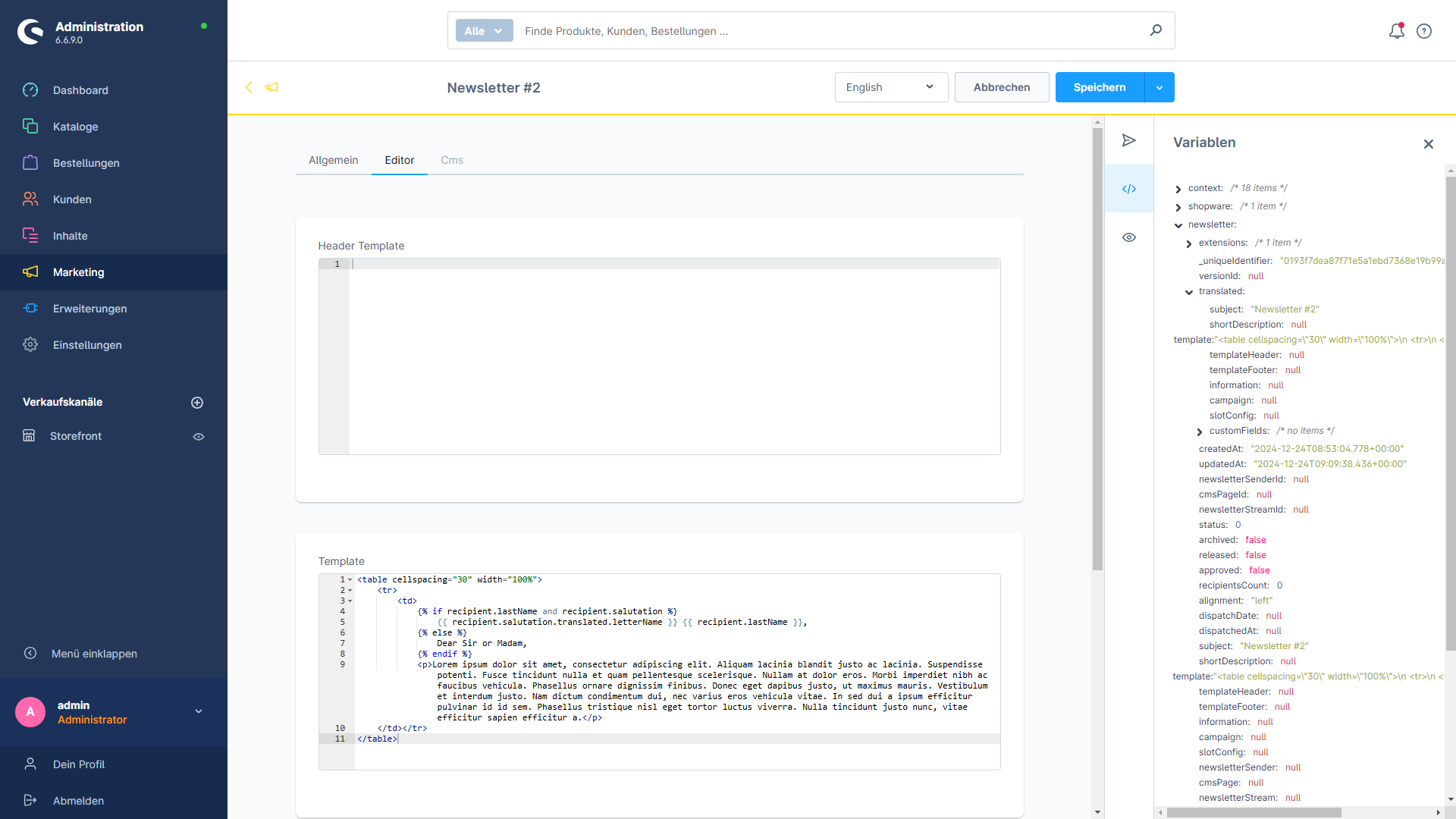This screenshot has width=1456, height=819.
Task: Expand the admin user menu chevron
Action: 199,711
